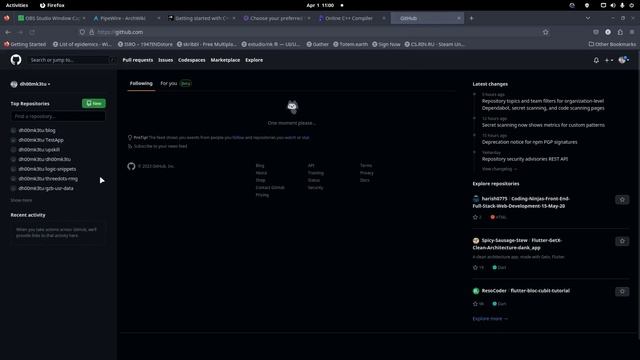Switch to the OBS Studio Window tab

pos(51,18)
